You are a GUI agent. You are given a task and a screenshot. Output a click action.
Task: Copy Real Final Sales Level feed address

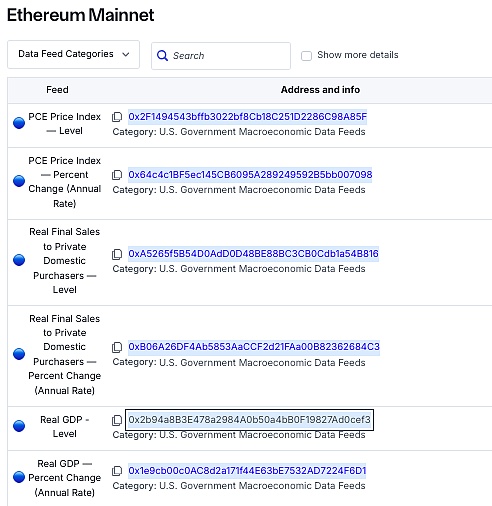pyautogui.click(x=117, y=254)
